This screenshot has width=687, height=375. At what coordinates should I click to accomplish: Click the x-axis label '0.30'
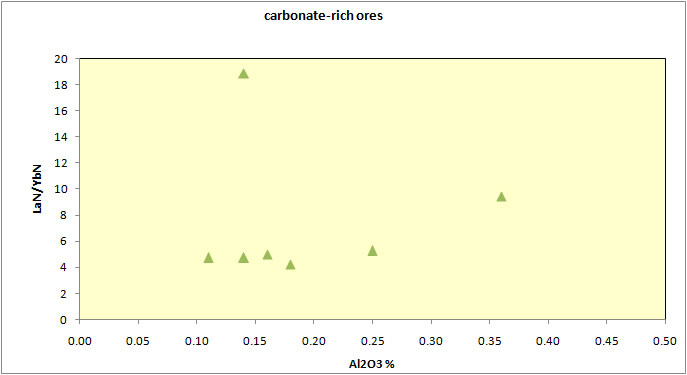coord(431,341)
